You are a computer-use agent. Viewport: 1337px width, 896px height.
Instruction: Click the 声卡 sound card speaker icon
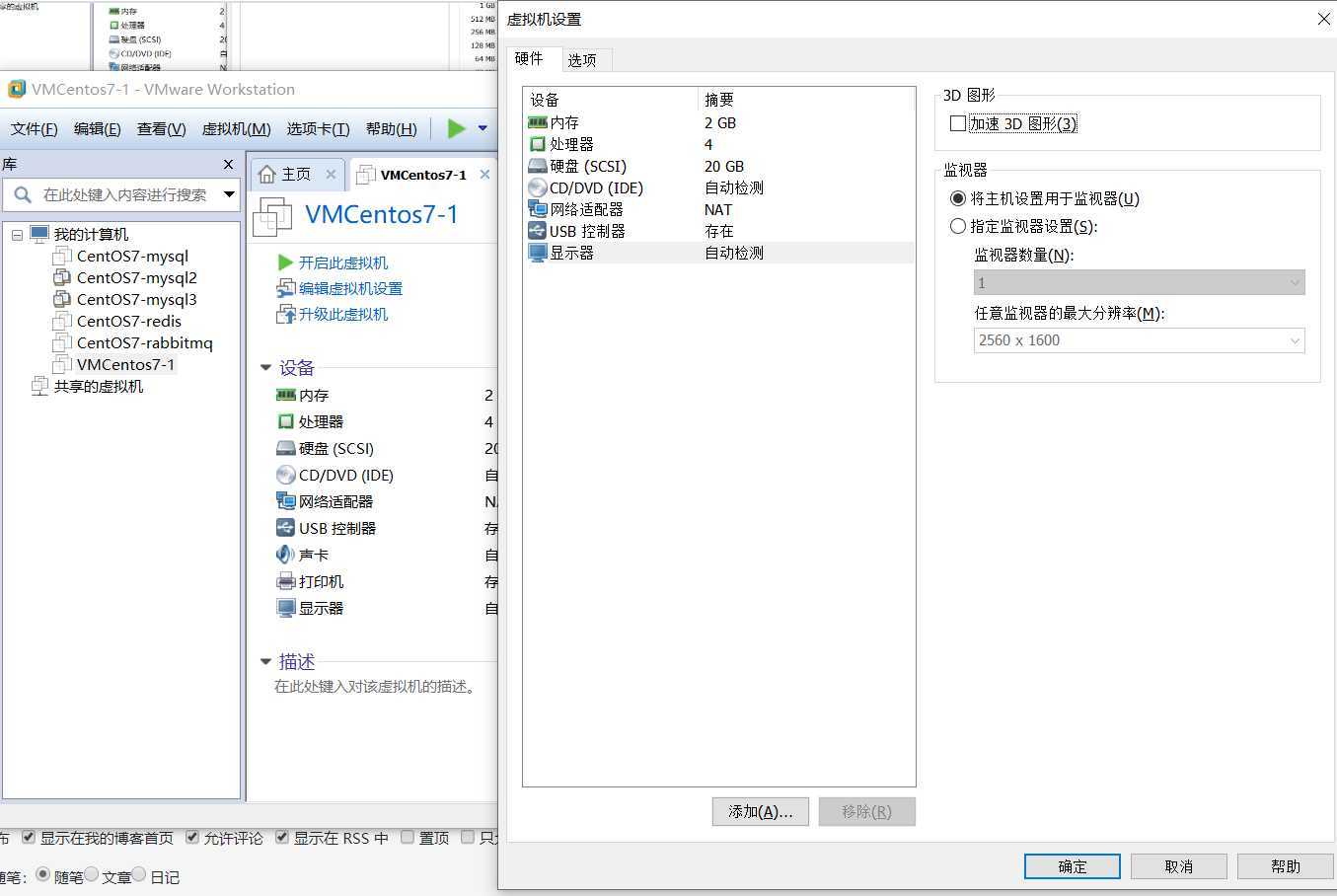click(x=286, y=555)
